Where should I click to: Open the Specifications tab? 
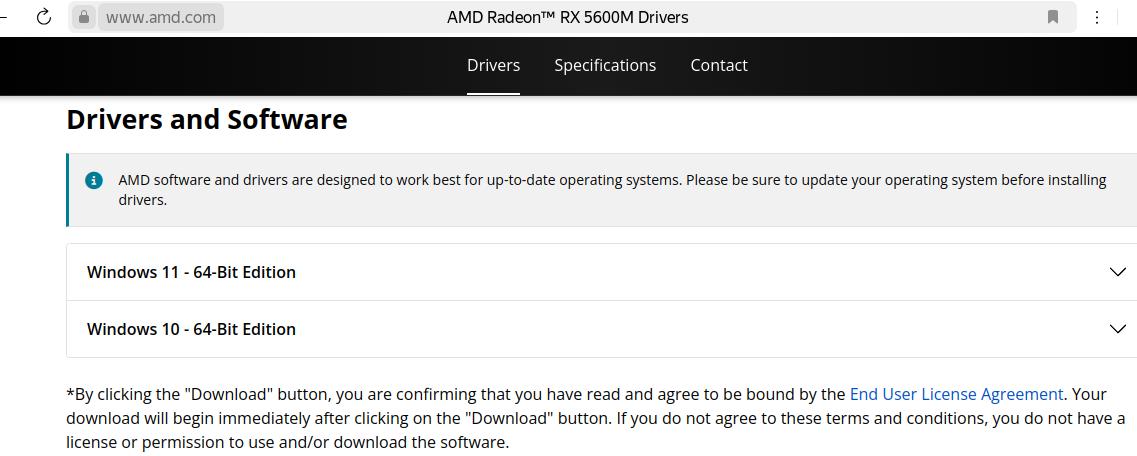[x=605, y=65]
